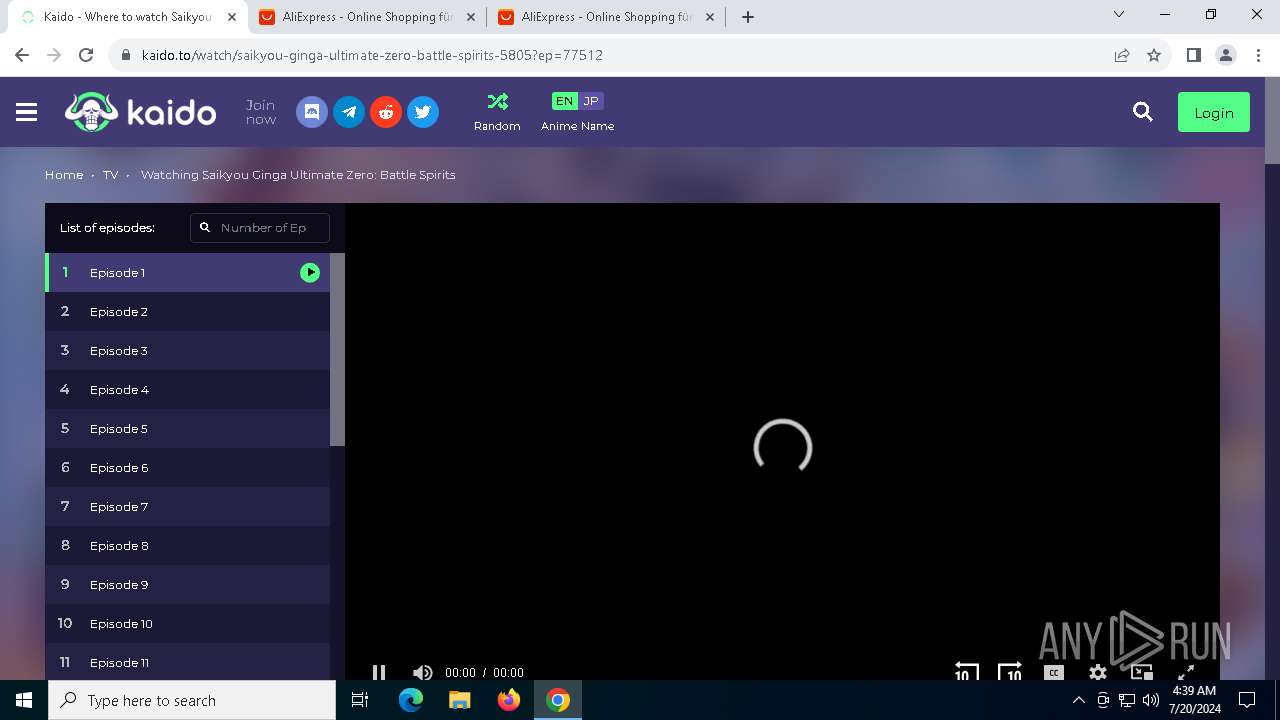Select Episode 5 in the list
The width and height of the screenshot is (1280, 720).
coord(187,429)
